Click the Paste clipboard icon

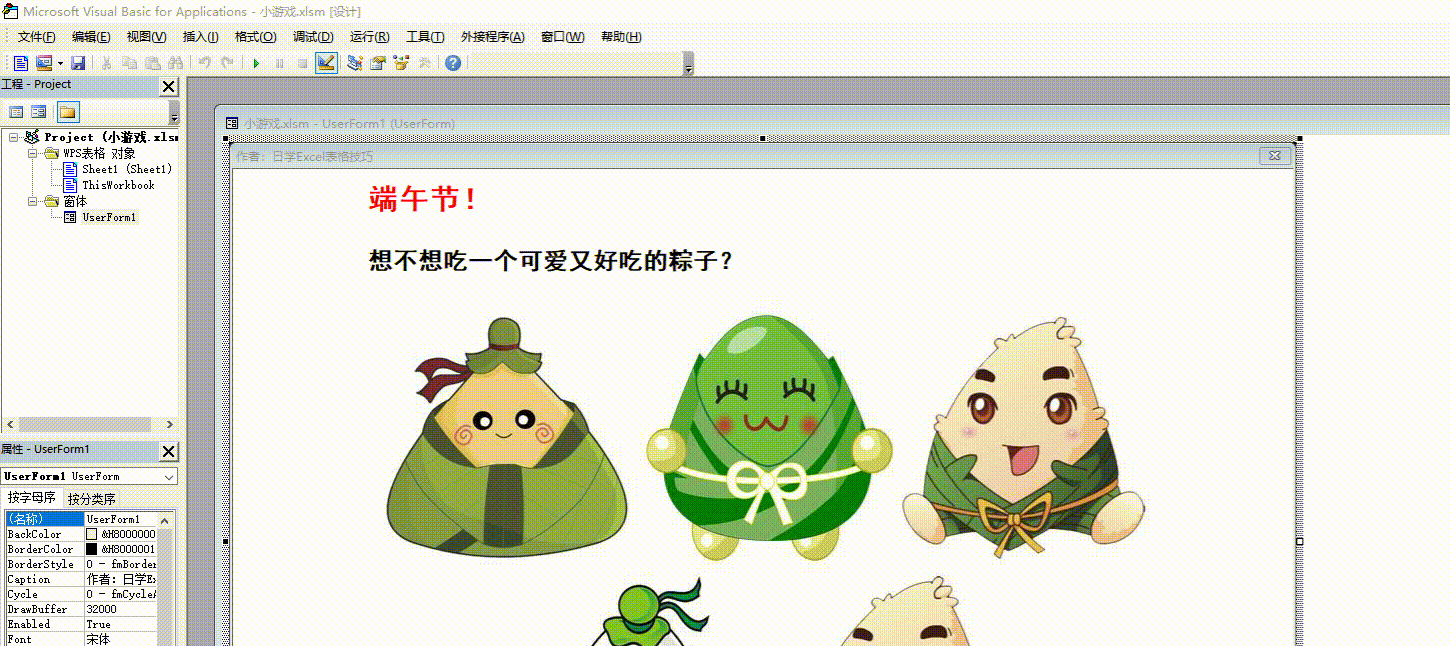click(153, 63)
